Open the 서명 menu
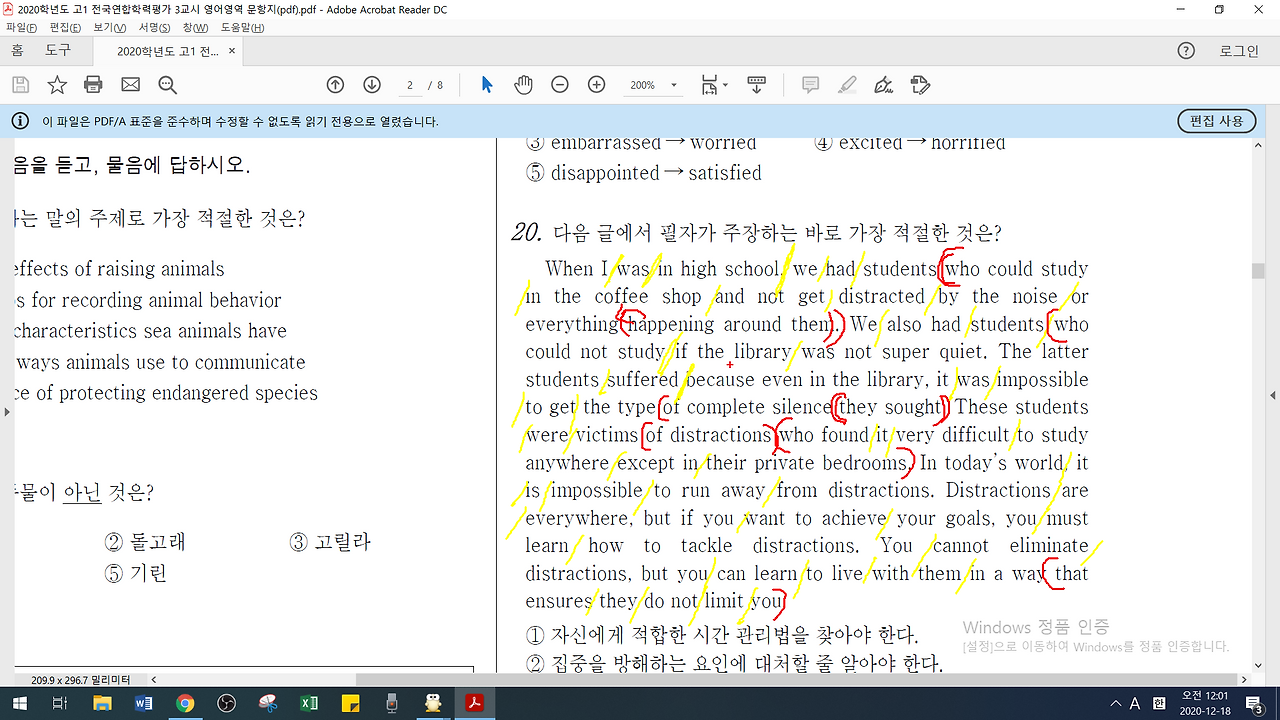The image size is (1280, 720). coord(155,27)
